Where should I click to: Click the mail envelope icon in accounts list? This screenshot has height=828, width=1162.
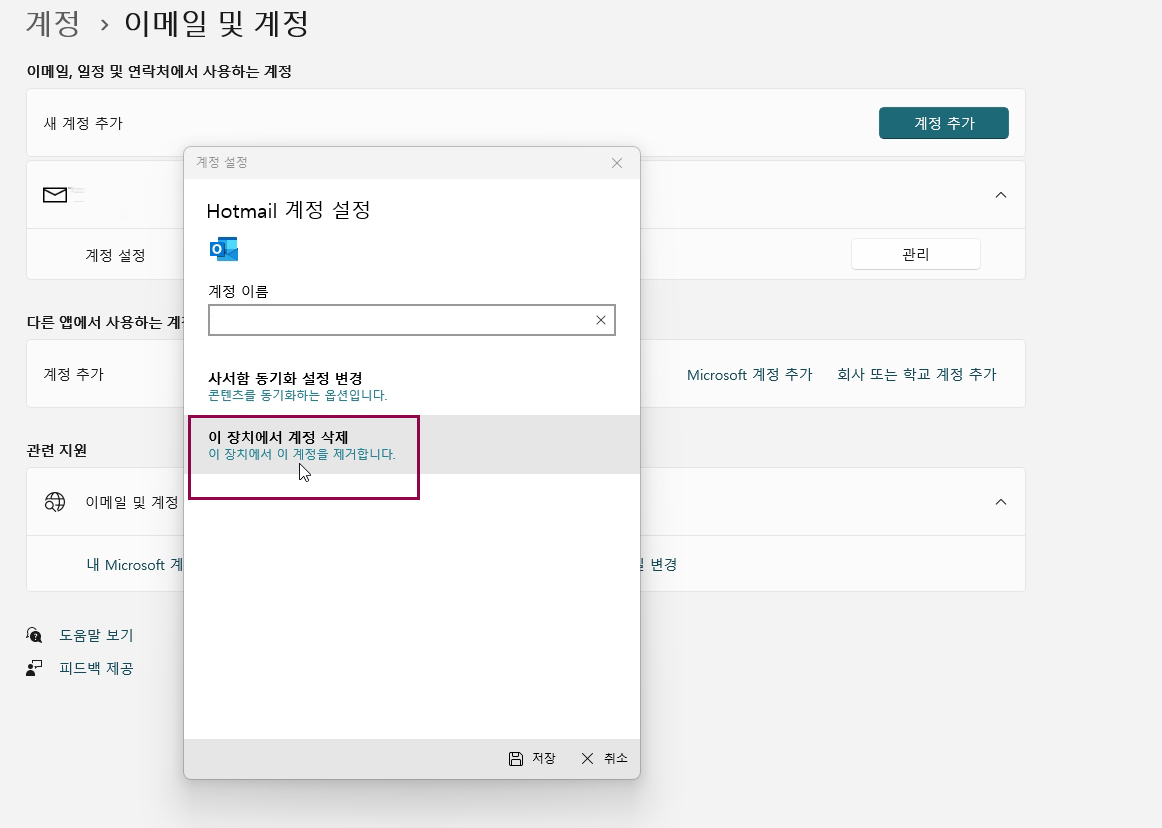tap(55, 195)
